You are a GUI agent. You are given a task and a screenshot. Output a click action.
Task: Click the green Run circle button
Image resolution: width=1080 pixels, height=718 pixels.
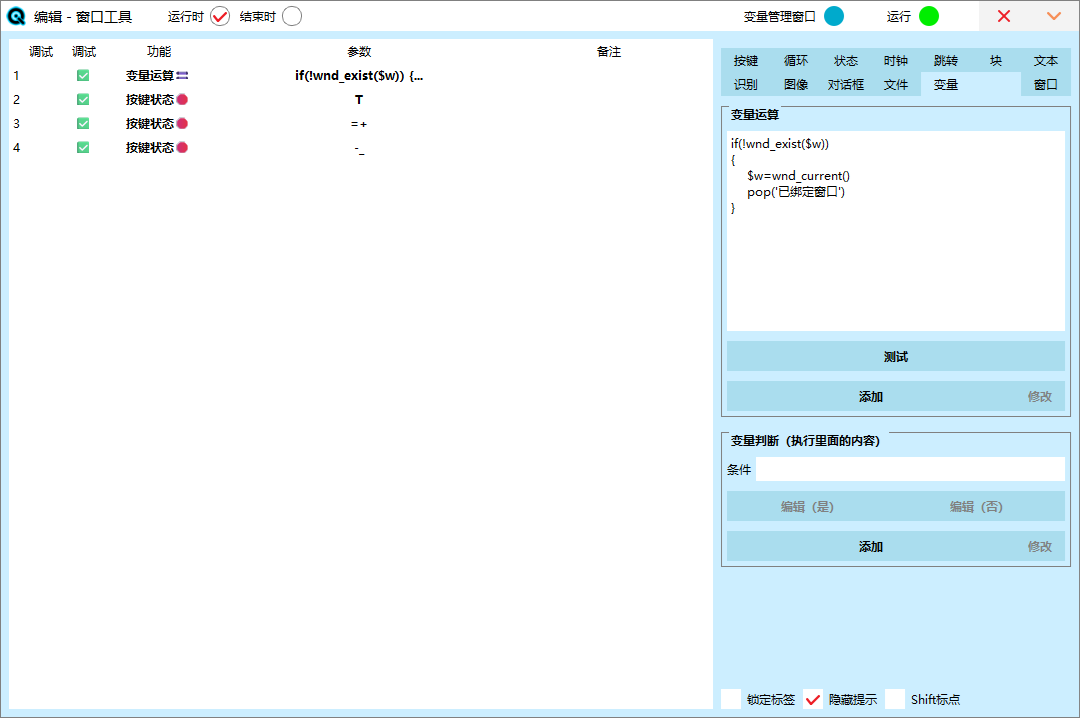pos(929,16)
